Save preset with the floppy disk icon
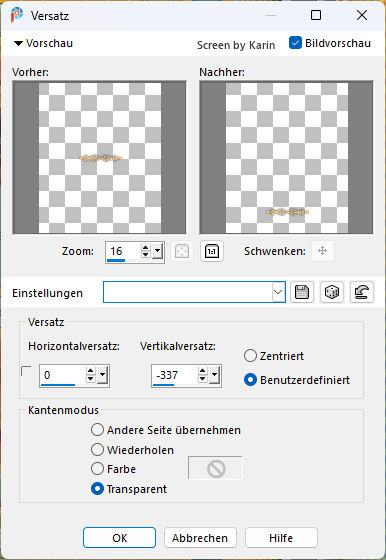The image size is (386, 560). pyautogui.click(x=302, y=292)
